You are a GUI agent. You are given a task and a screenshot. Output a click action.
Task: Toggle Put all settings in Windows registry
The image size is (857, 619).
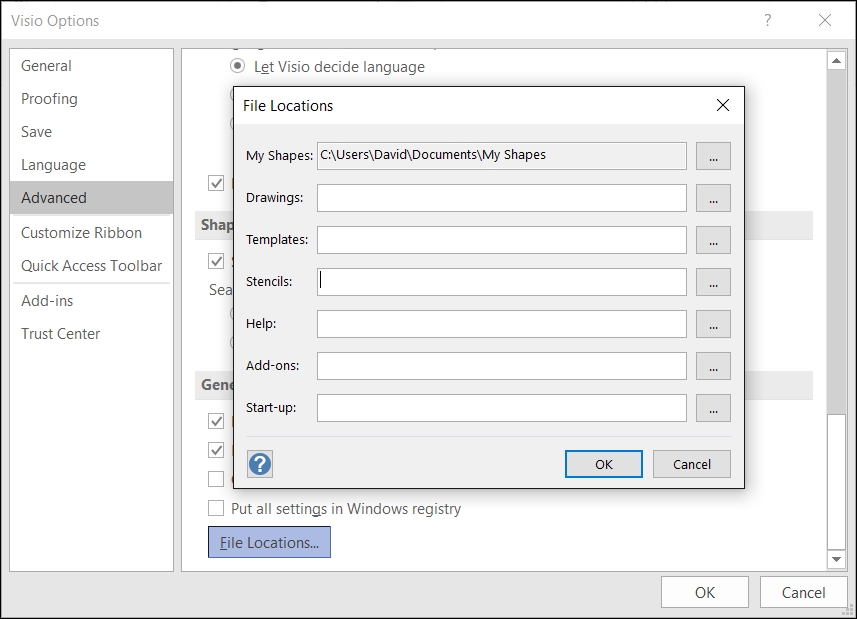point(216,508)
